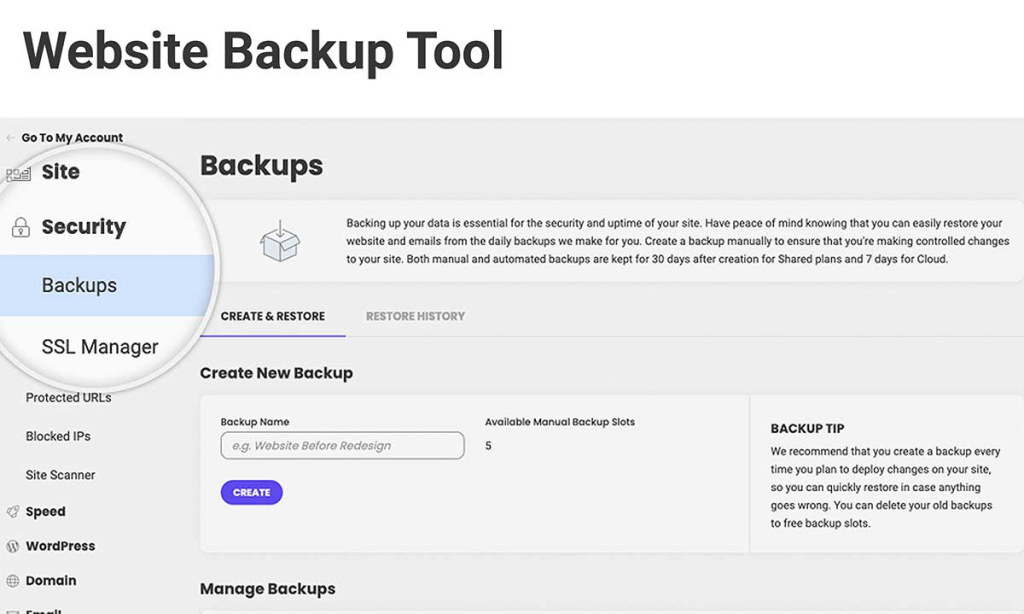Viewport: 1024px width, 614px height.
Task: Click the Security padlock icon
Action: click(x=20, y=228)
